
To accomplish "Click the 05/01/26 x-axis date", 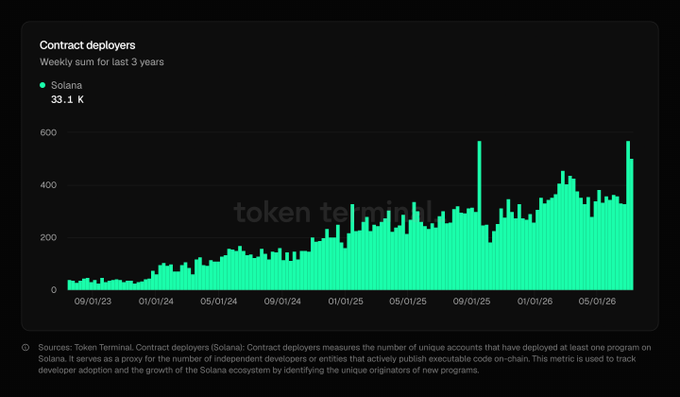I will click(x=597, y=301).
